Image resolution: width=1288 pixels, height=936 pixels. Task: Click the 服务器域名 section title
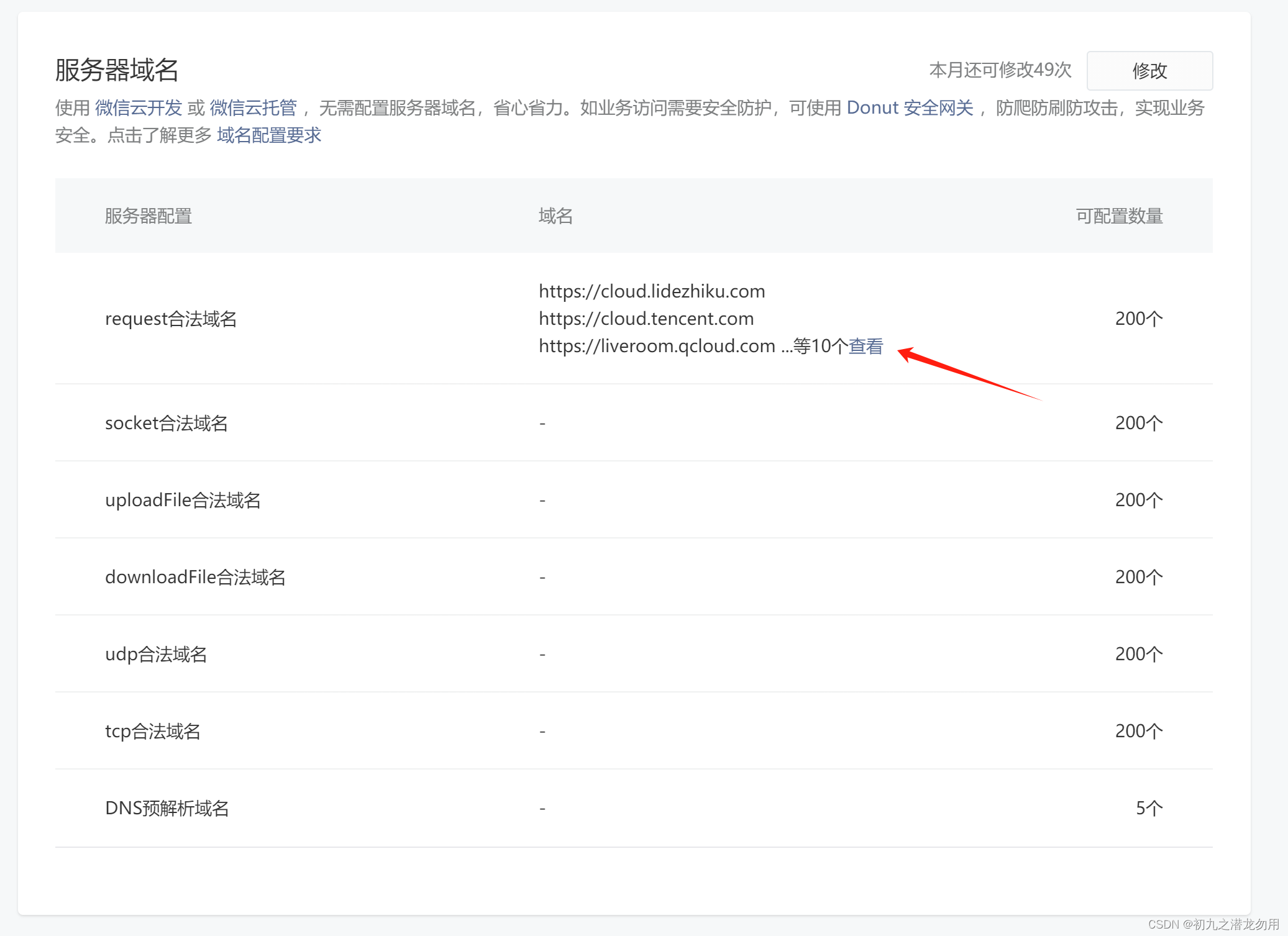117,70
